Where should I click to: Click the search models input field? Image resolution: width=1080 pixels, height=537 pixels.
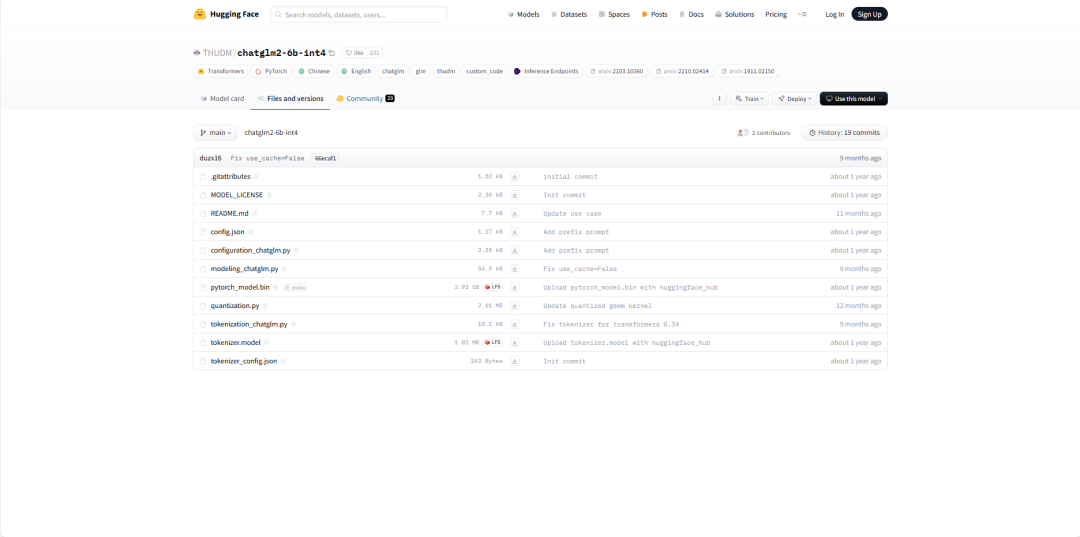click(358, 14)
